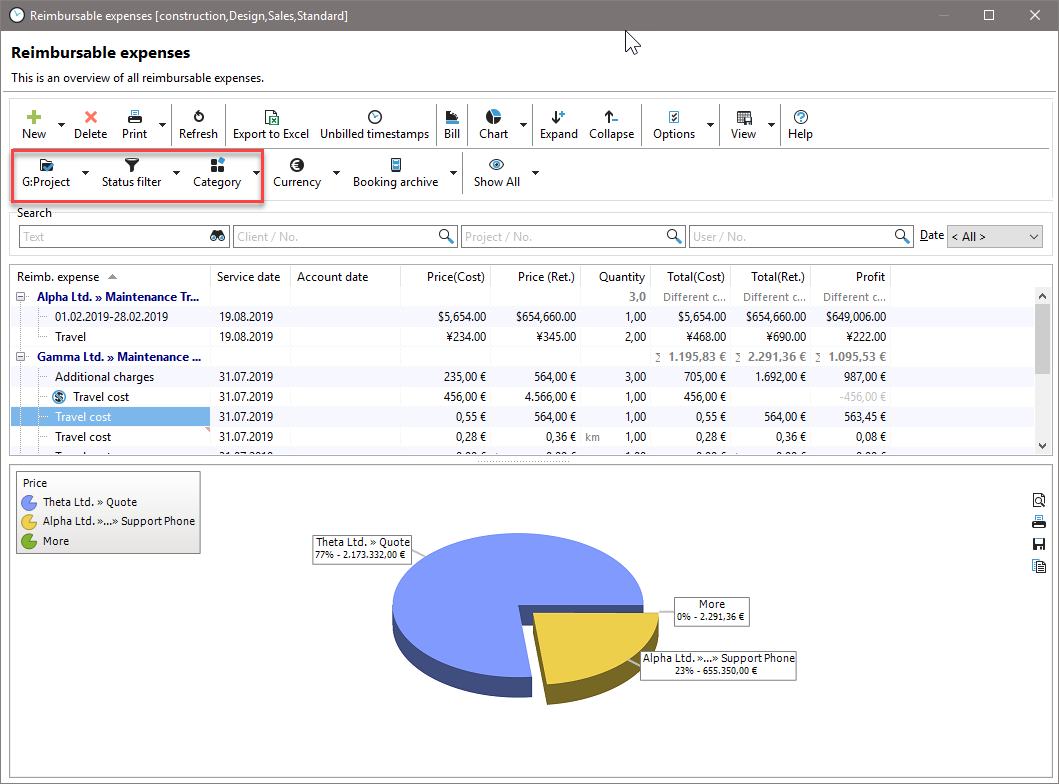Open the dropdown arrow next to New
Screen dimensions: 1059x784
coord(62,126)
